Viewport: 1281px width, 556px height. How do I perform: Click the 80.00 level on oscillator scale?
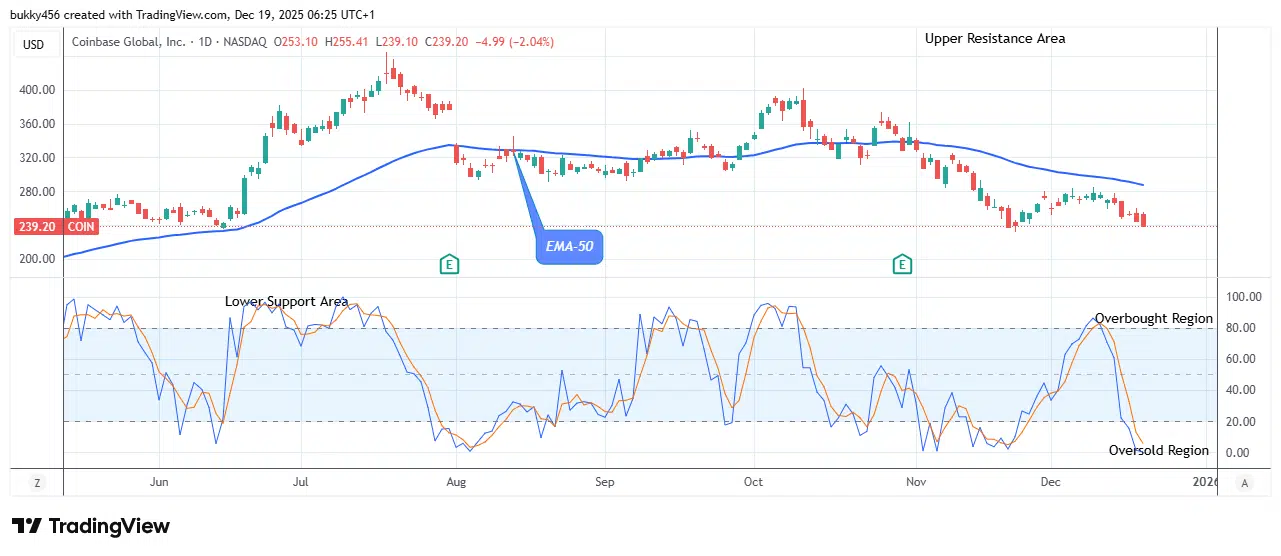(1239, 328)
